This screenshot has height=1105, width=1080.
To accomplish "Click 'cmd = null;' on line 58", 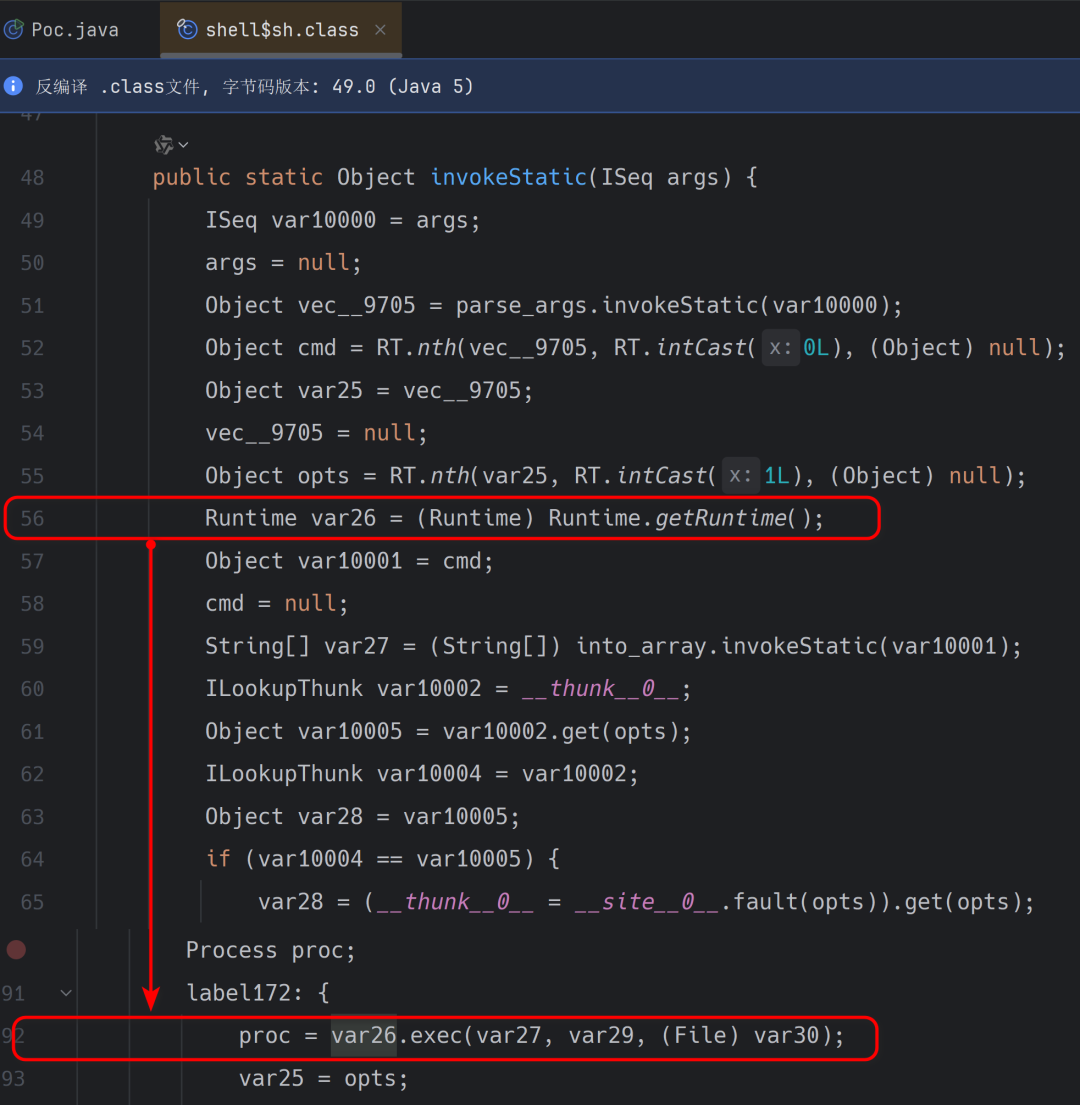I will click(x=277, y=603).
